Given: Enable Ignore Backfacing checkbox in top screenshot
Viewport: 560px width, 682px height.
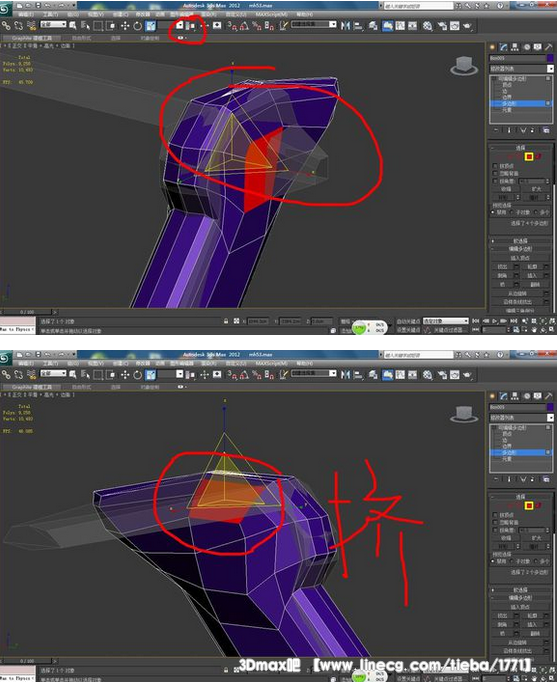Looking at the screenshot, I should coord(495,173).
